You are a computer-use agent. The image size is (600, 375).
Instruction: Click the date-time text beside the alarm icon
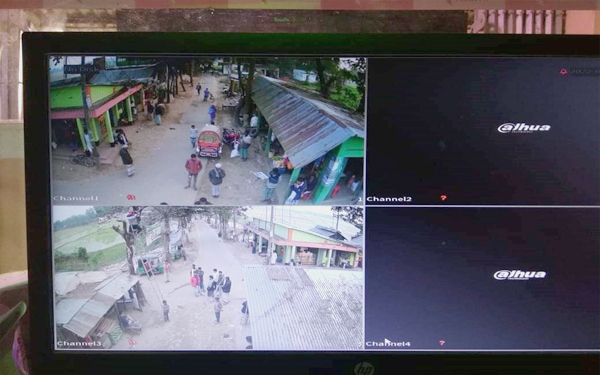585,72
